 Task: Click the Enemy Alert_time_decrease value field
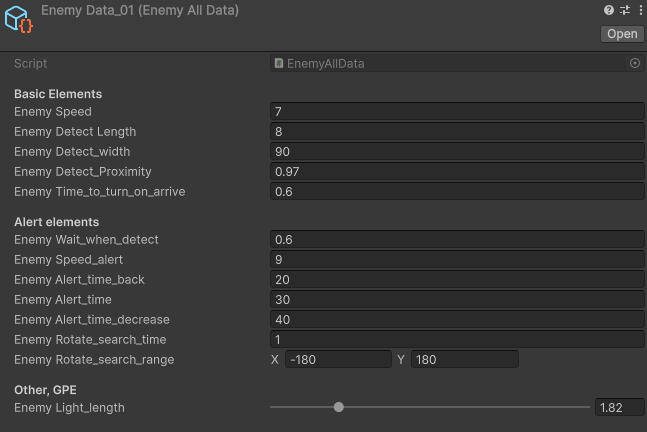pyautogui.click(x=457, y=320)
